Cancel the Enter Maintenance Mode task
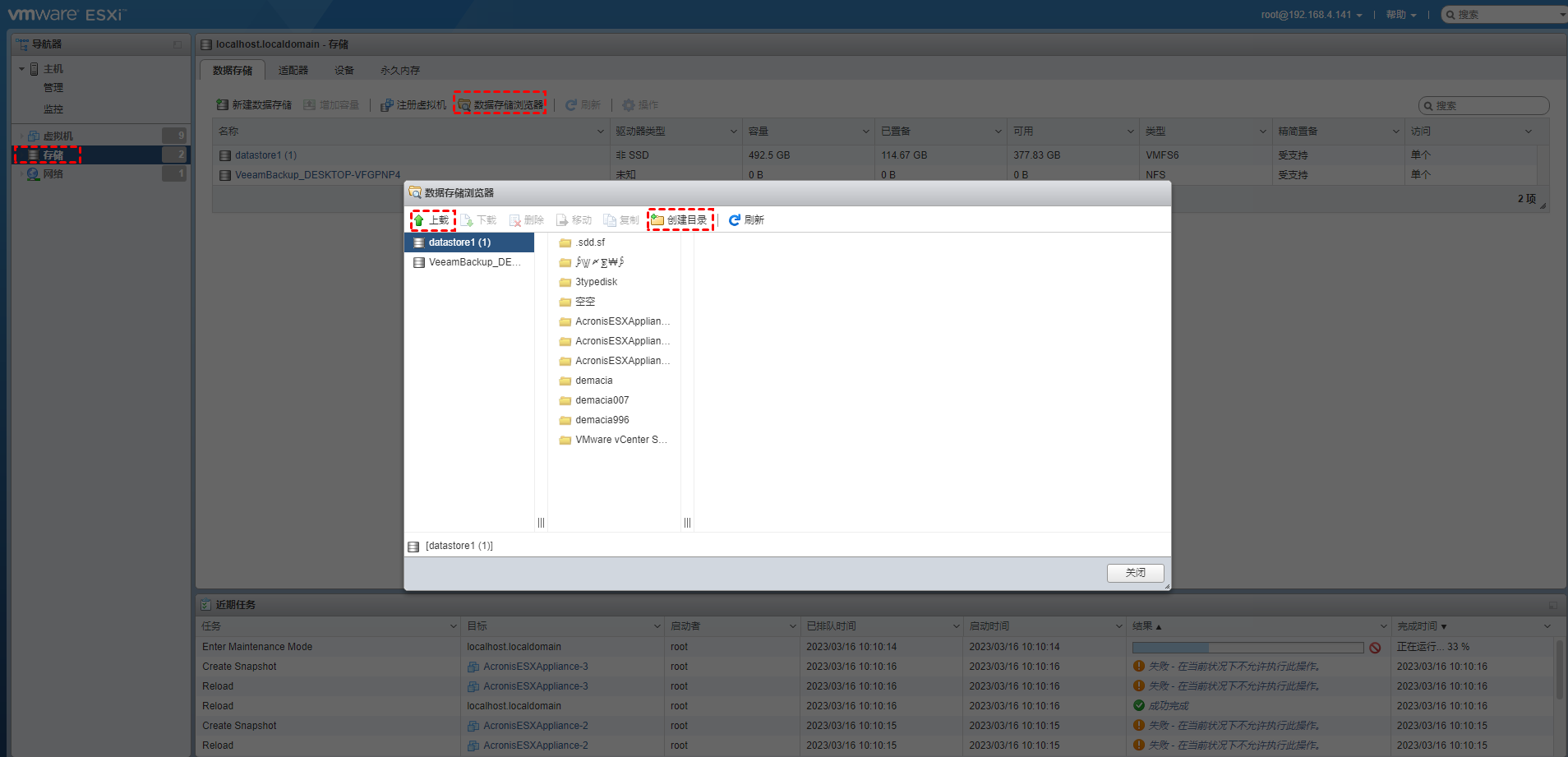The image size is (1568, 757). point(1375,648)
